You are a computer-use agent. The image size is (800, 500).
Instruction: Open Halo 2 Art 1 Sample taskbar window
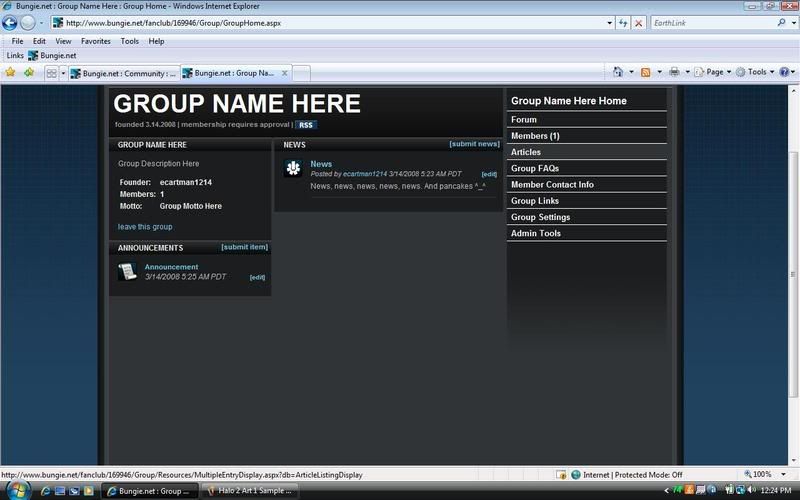250,491
